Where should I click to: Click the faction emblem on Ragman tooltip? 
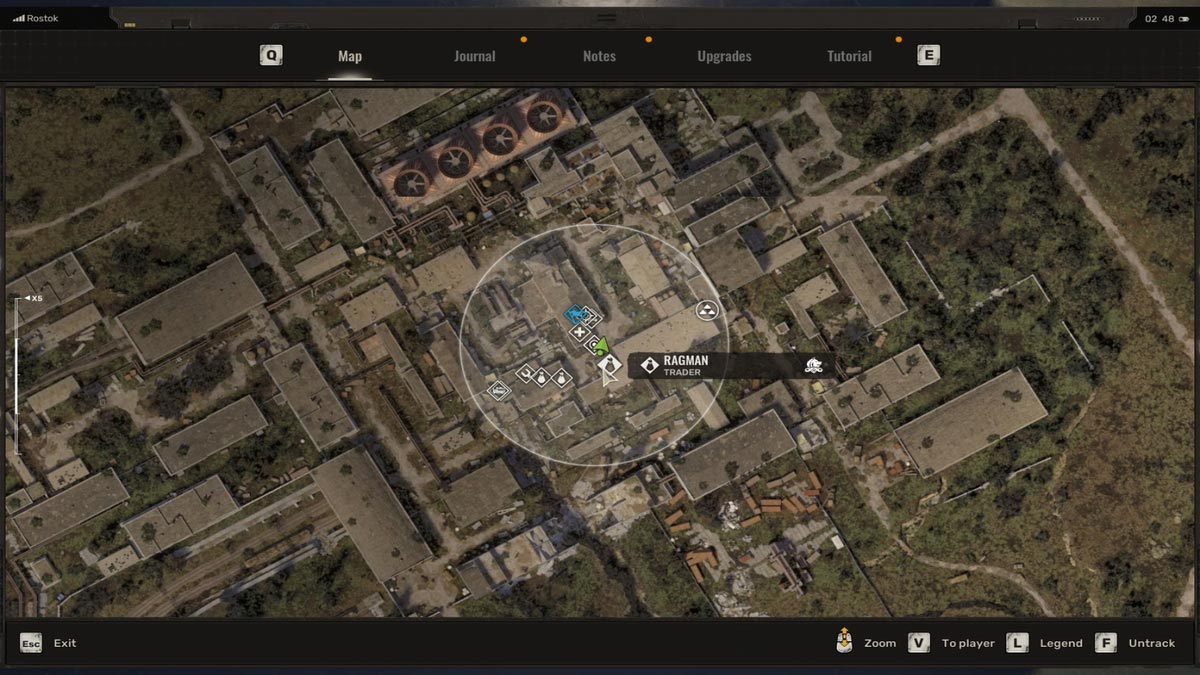pos(814,366)
